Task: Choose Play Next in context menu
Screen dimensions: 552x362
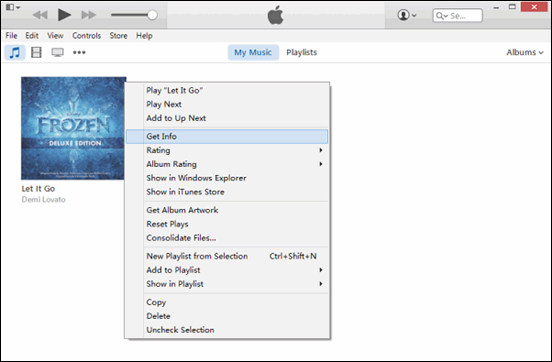Action: coord(227,104)
